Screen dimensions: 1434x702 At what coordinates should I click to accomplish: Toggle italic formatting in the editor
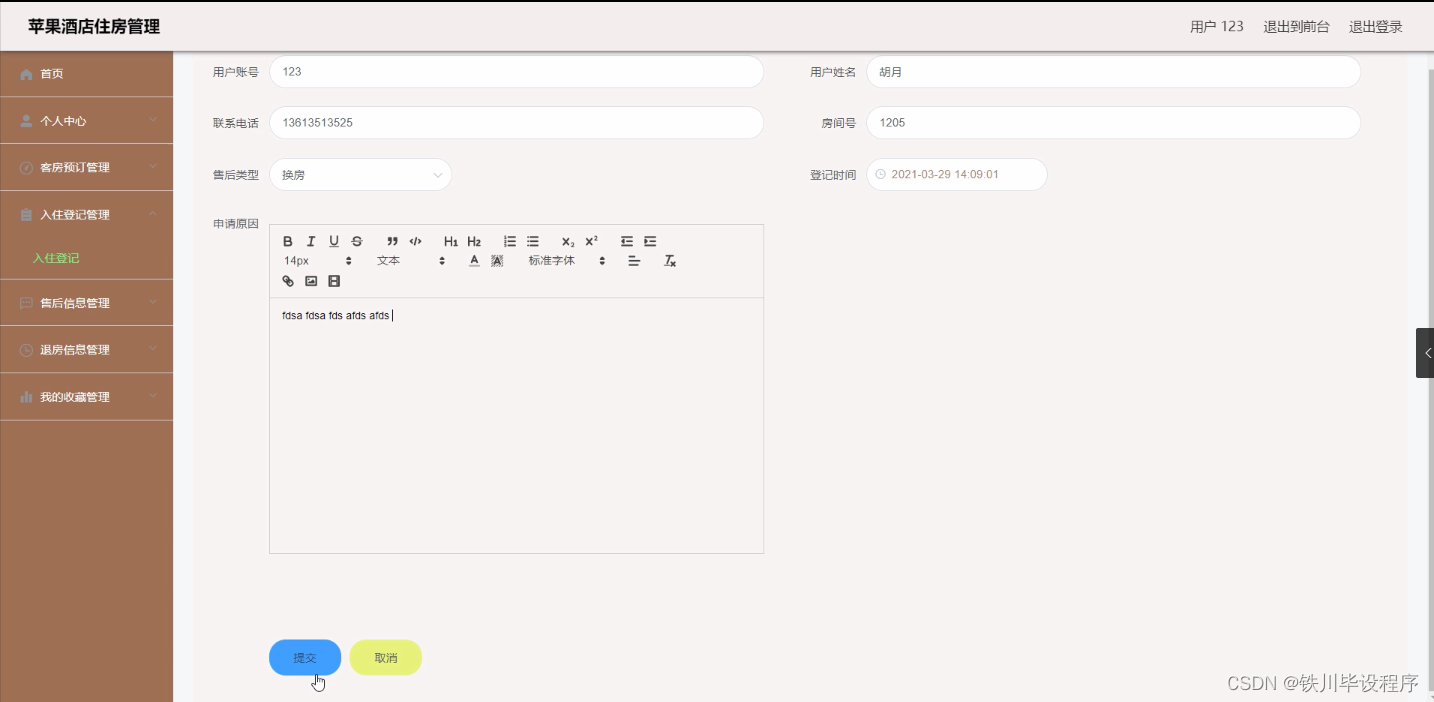(311, 241)
